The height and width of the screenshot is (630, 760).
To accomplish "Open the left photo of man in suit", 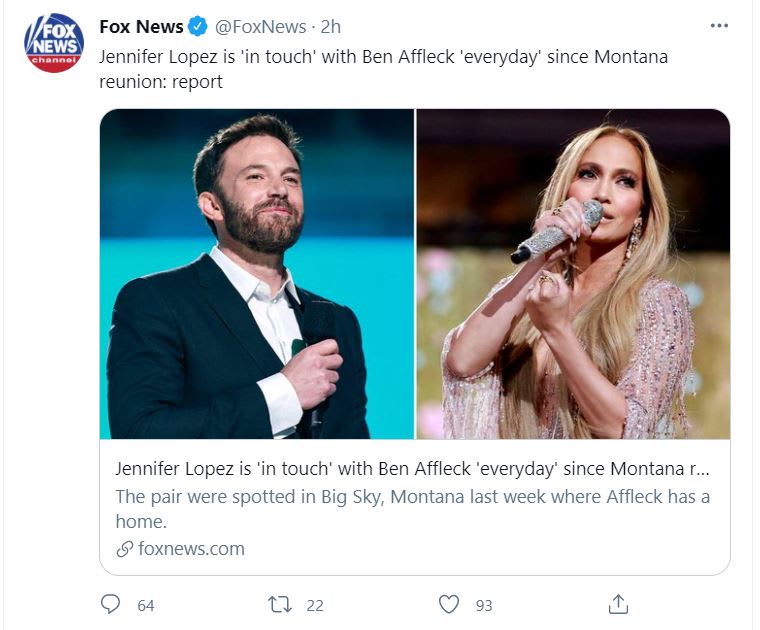I will point(257,273).
